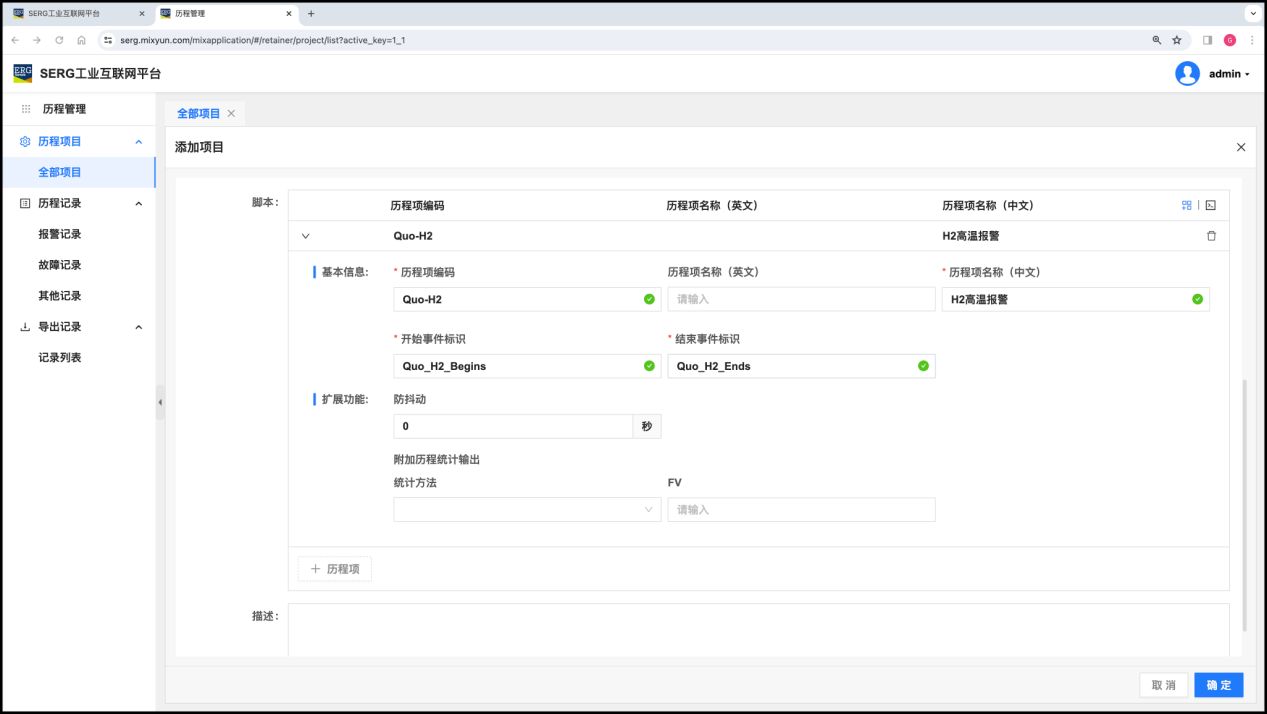Click the sidebar collapse handle arrow

pos(160,402)
